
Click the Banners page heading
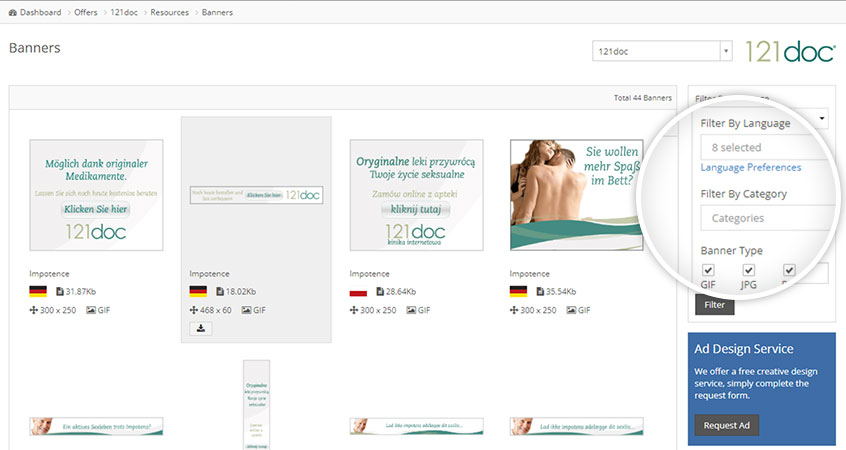[x=35, y=48]
